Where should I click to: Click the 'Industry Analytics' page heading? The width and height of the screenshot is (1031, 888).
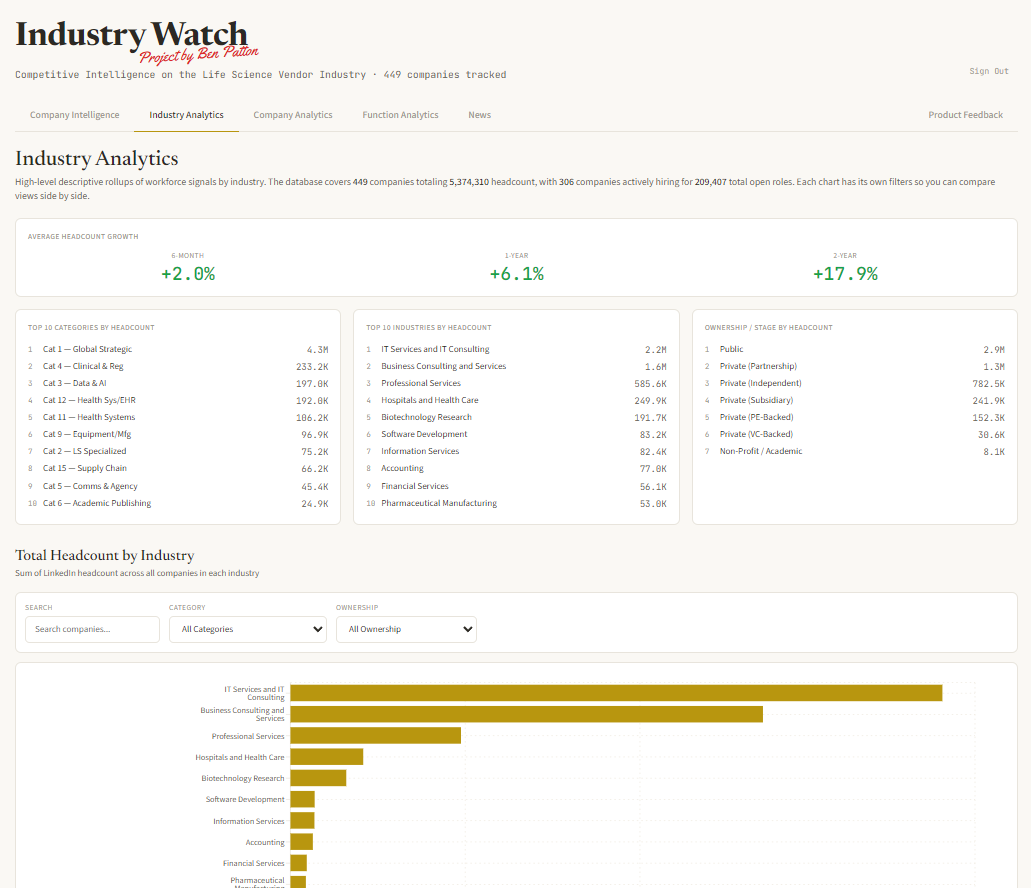pos(97,158)
